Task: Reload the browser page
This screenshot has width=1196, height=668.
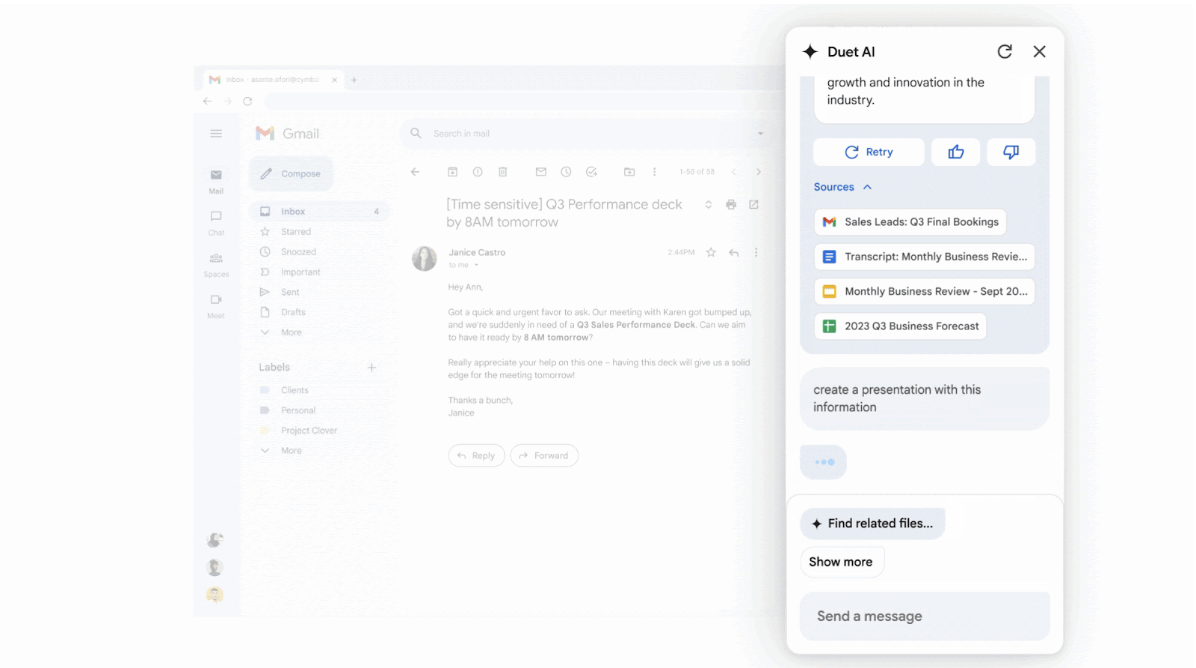Action: 247,101
